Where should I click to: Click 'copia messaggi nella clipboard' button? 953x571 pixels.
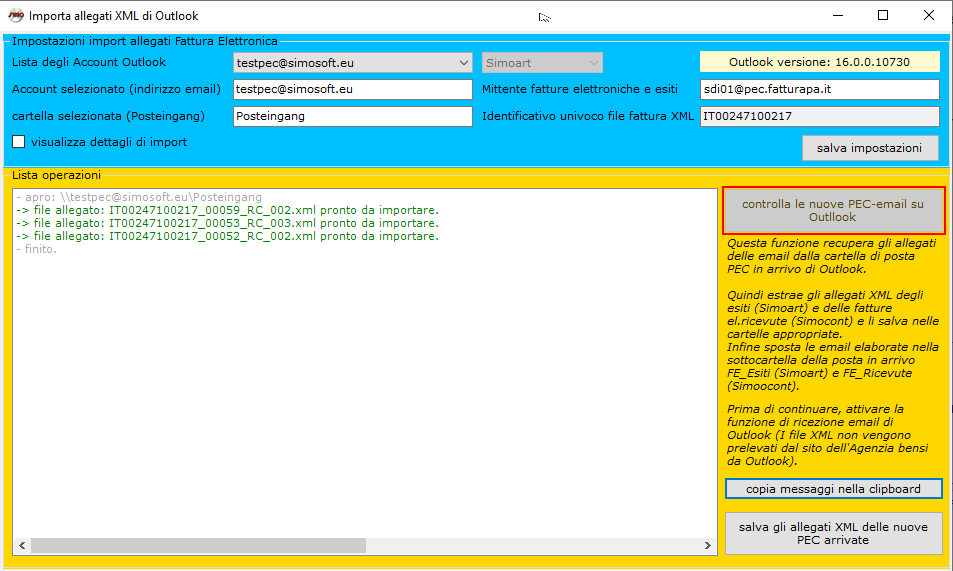pos(833,489)
